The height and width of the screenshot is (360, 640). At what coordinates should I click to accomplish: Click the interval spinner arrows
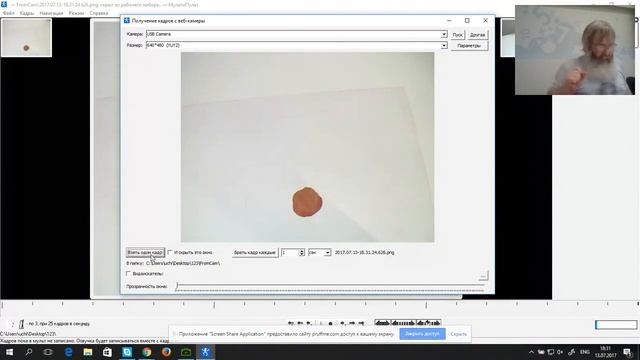point(302,253)
